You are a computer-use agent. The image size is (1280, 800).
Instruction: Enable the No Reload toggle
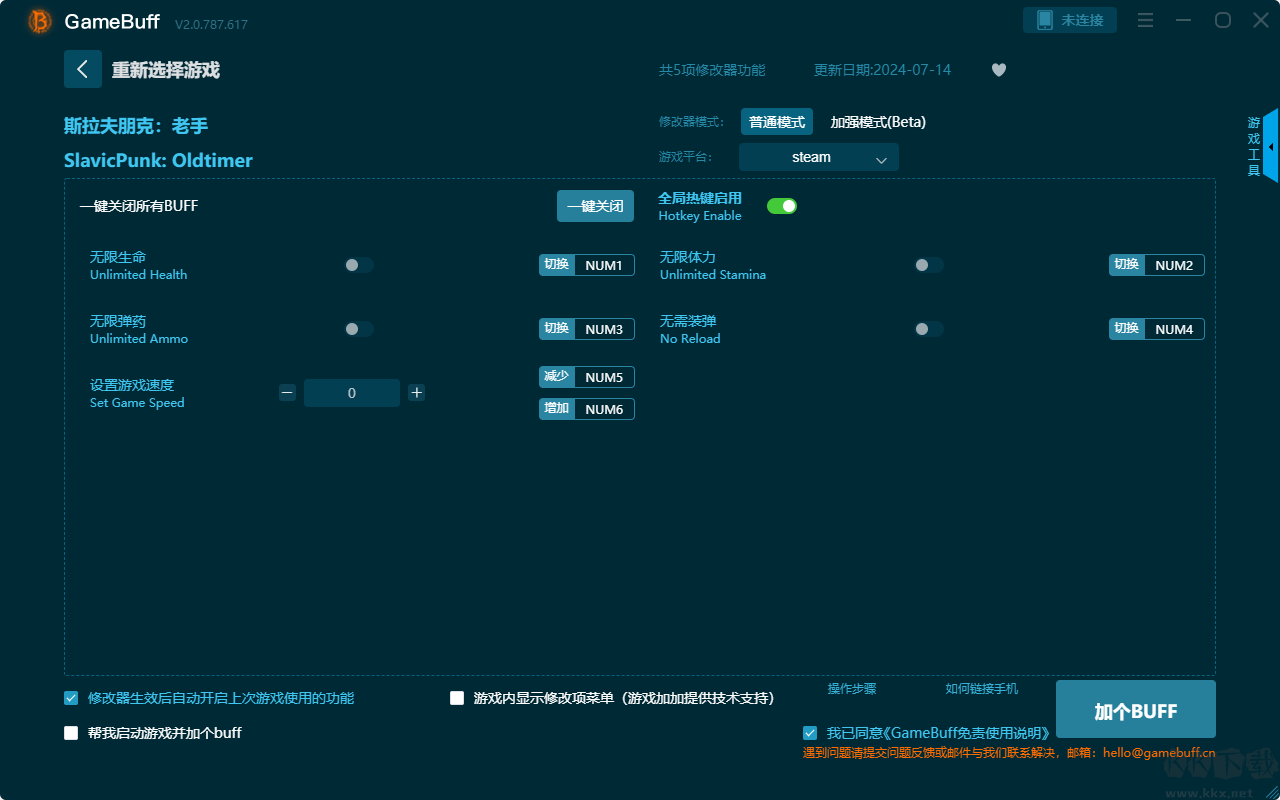929,329
